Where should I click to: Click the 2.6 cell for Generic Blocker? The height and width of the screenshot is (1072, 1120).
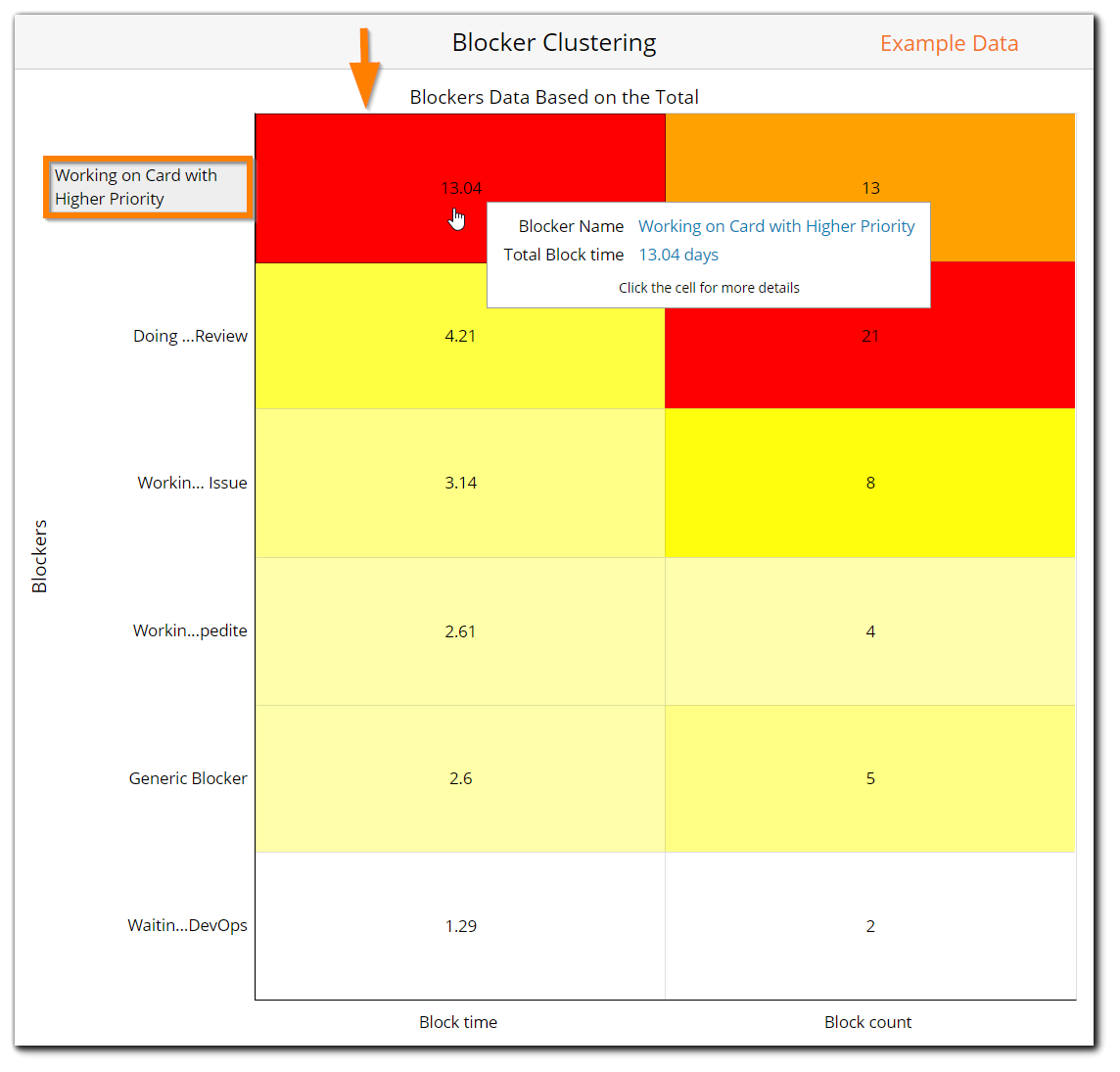(460, 778)
